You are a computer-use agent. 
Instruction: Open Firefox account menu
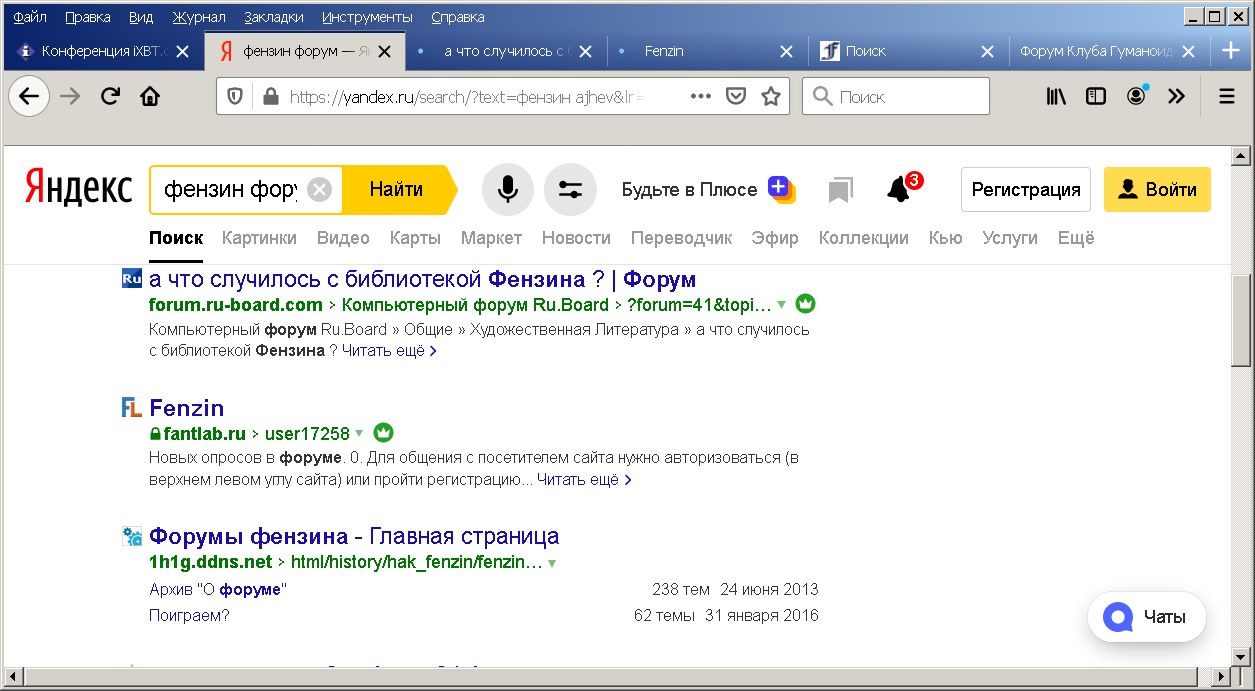[1137, 96]
